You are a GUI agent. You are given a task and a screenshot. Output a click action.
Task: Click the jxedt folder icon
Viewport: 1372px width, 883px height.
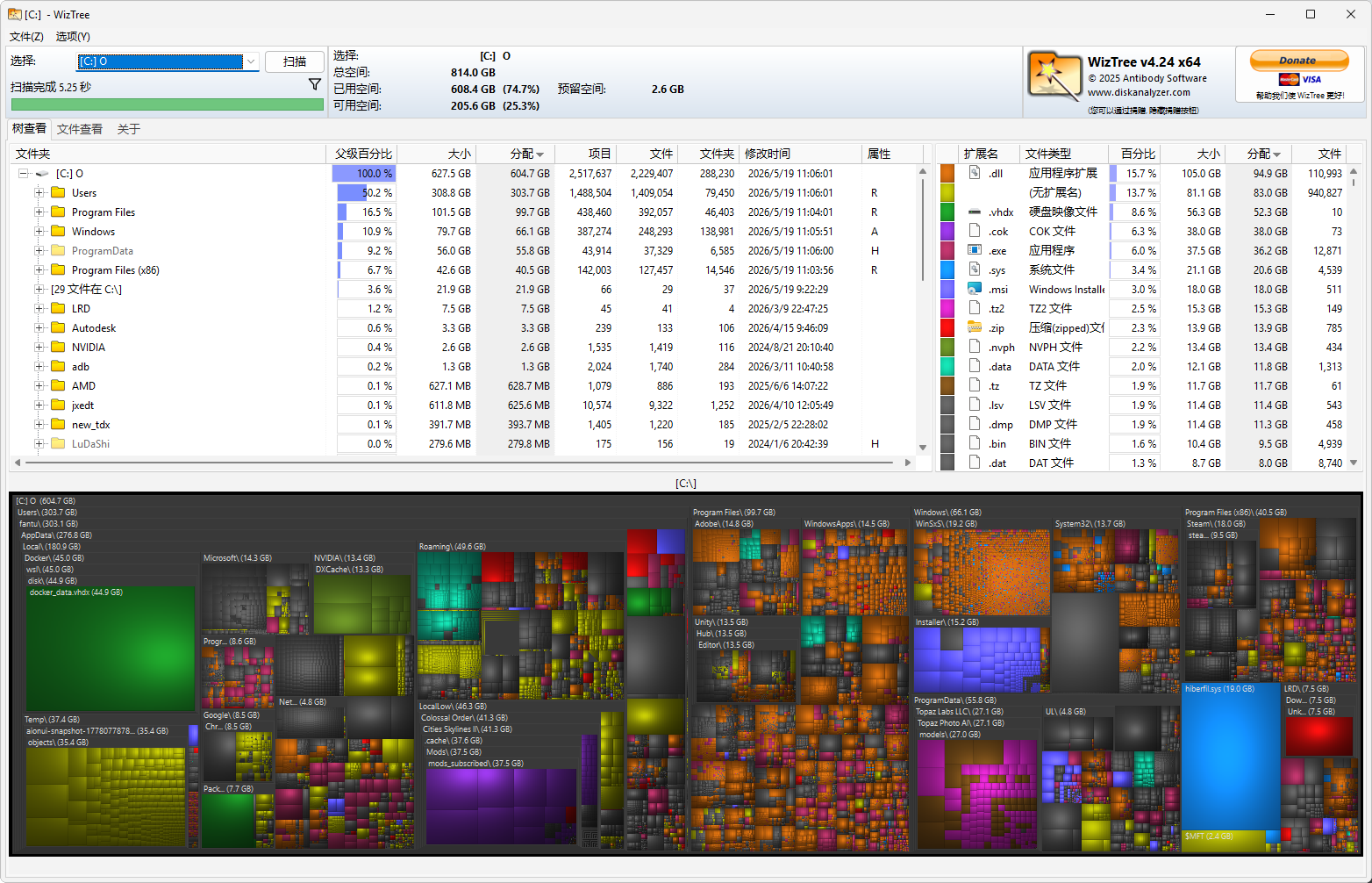[59, 405]
